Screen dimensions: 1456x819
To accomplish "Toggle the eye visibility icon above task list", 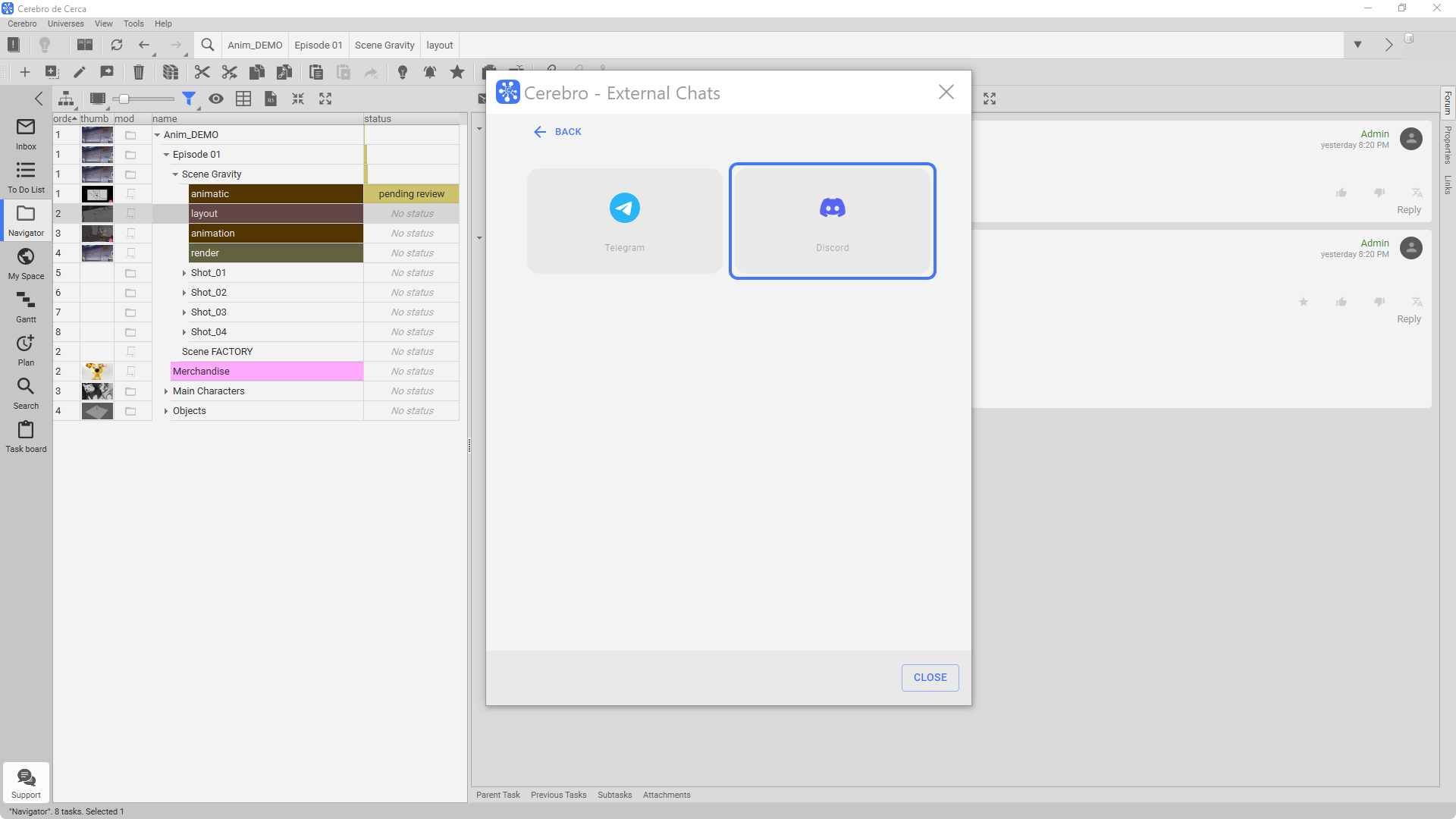I will click(x=216, y=99).
